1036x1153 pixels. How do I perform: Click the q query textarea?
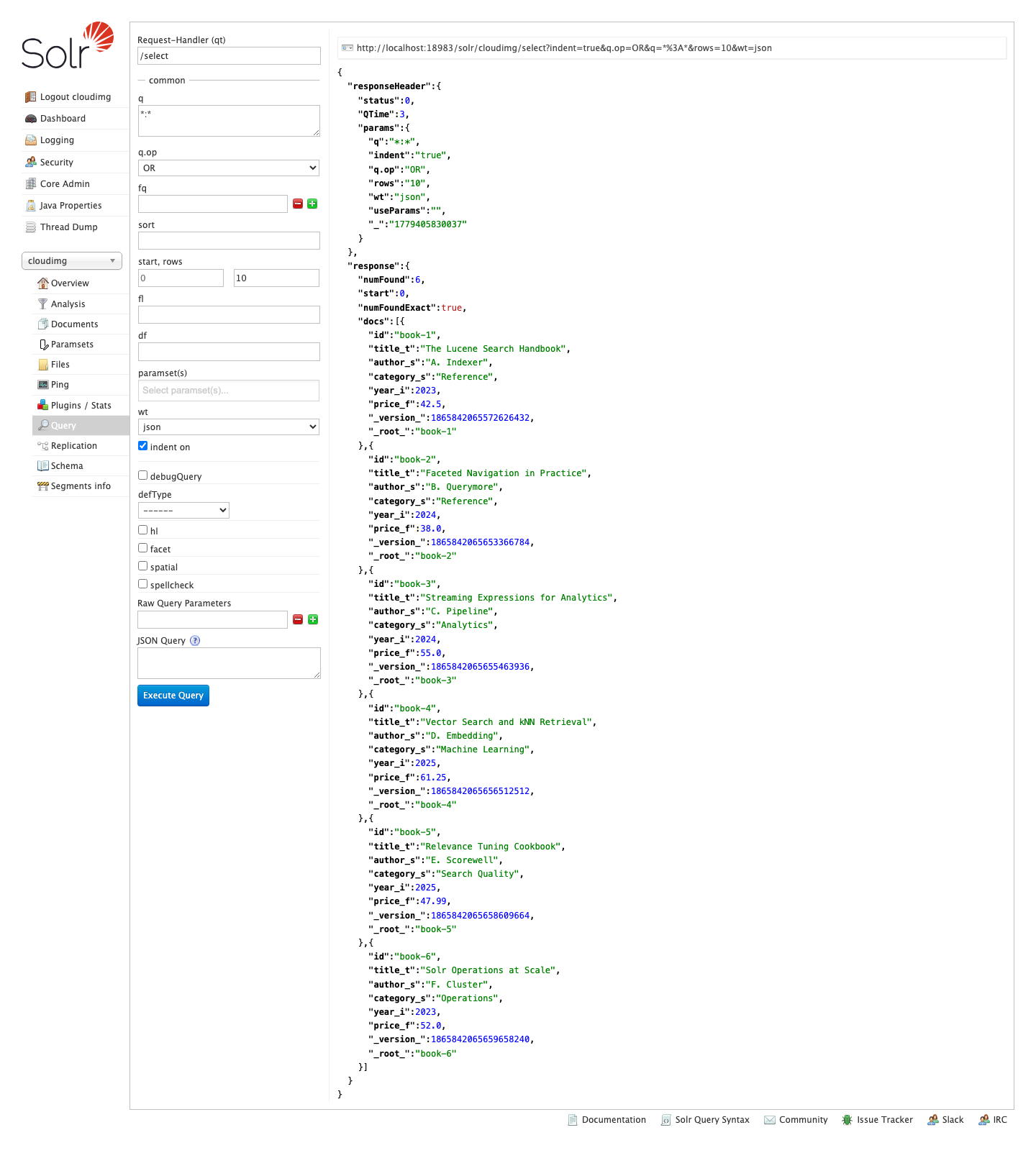[x=229, y=121]
